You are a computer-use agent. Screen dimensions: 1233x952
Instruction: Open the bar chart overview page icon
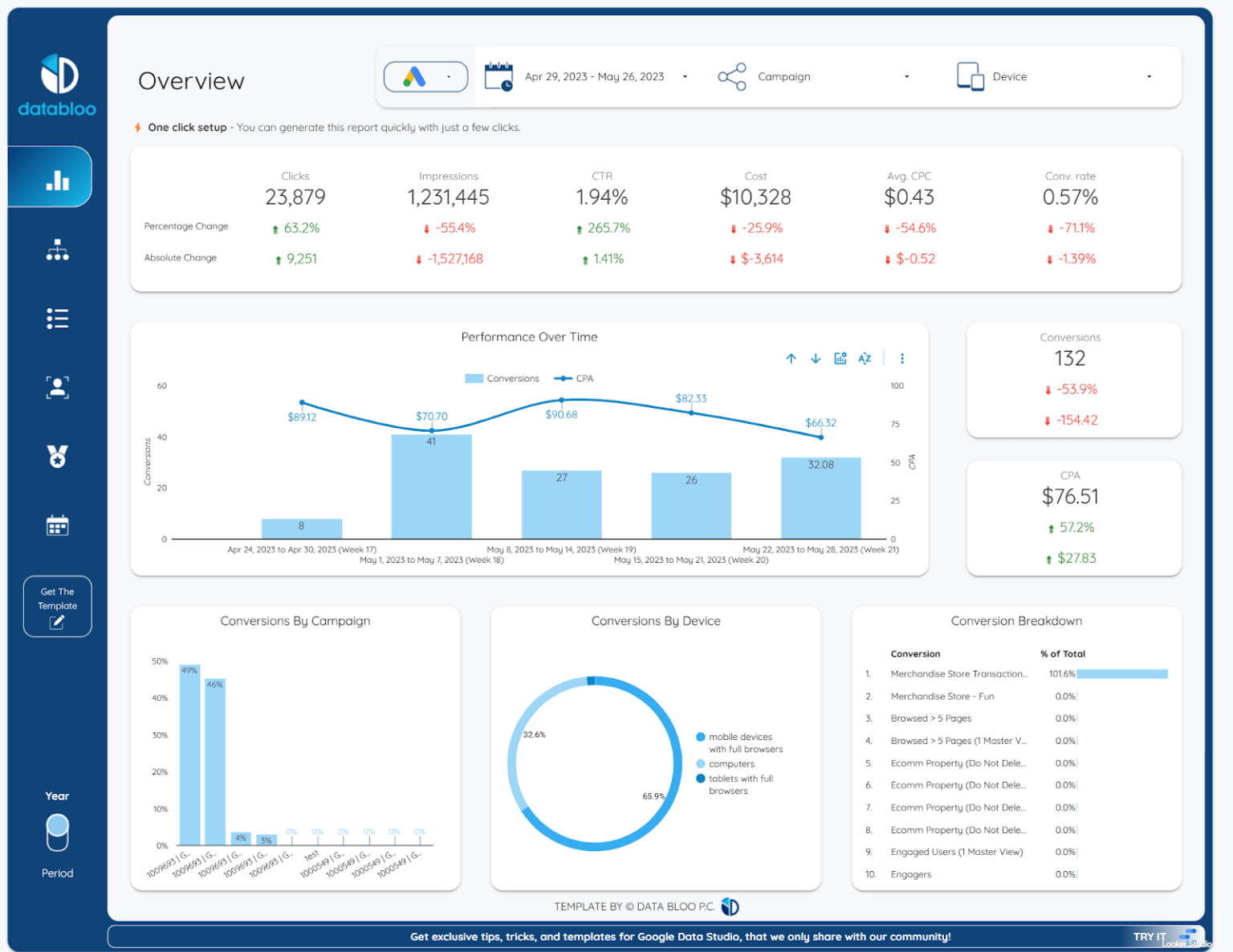point(57,178)
